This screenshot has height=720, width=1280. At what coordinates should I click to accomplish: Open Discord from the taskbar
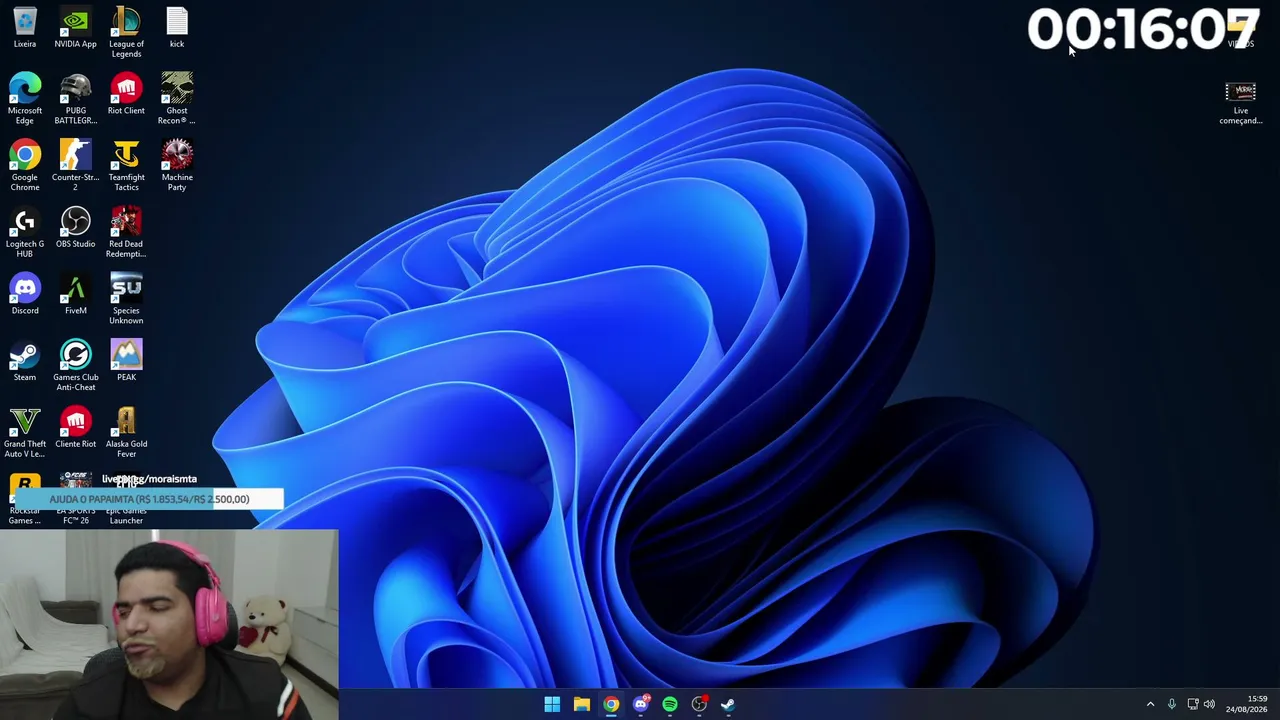640,704
